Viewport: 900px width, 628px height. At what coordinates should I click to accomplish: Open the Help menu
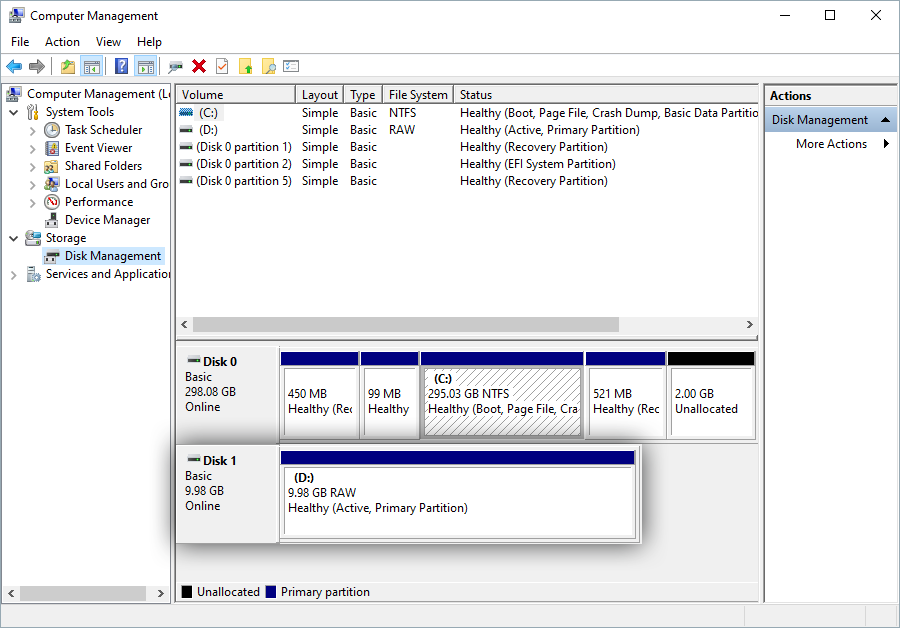[149, 42]
